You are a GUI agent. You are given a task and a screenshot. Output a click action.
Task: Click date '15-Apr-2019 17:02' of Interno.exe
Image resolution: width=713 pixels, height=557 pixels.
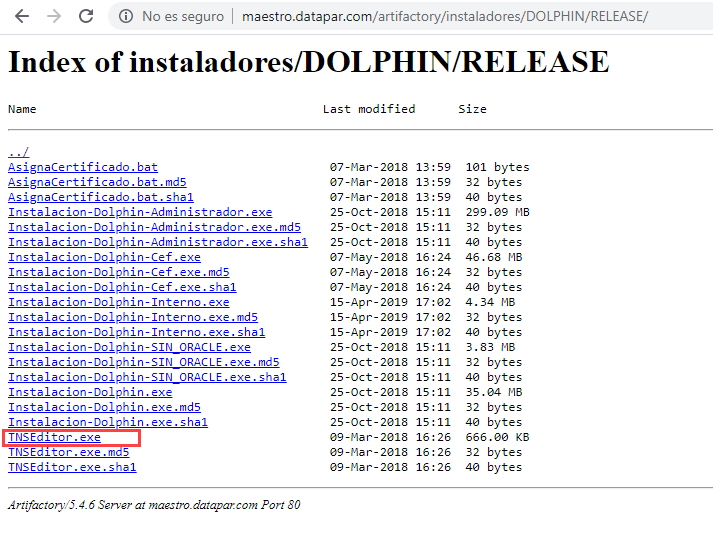tap(390, 302)
